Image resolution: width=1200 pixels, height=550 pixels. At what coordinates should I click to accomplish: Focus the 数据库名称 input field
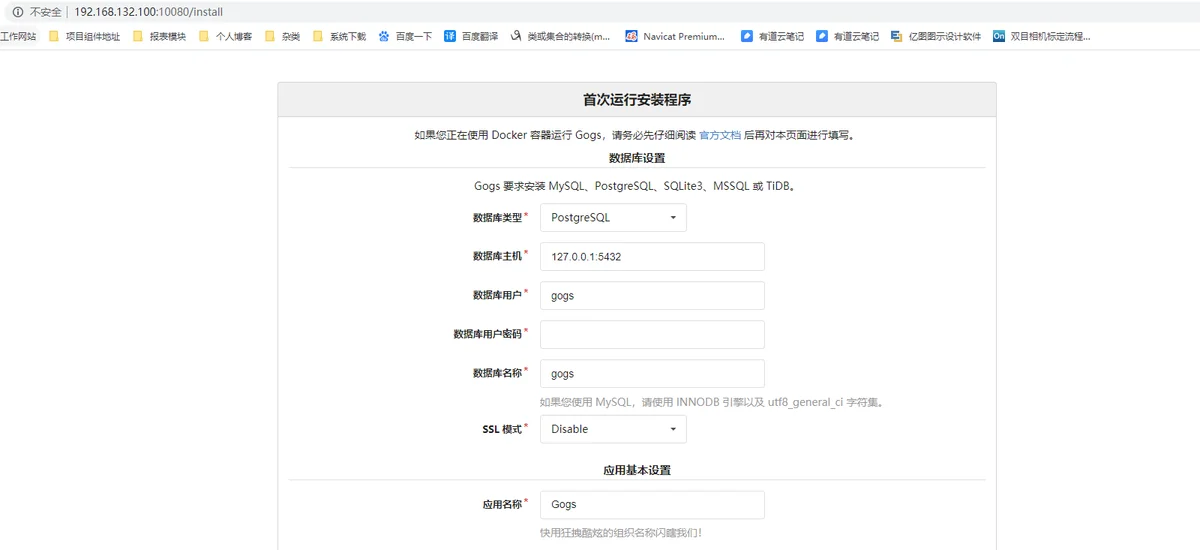[652, 373]
